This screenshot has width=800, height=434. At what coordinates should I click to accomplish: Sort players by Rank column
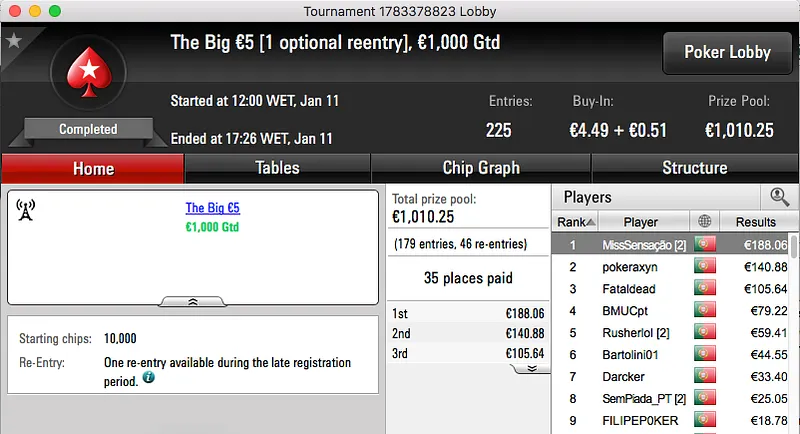(x=576, y=221)
